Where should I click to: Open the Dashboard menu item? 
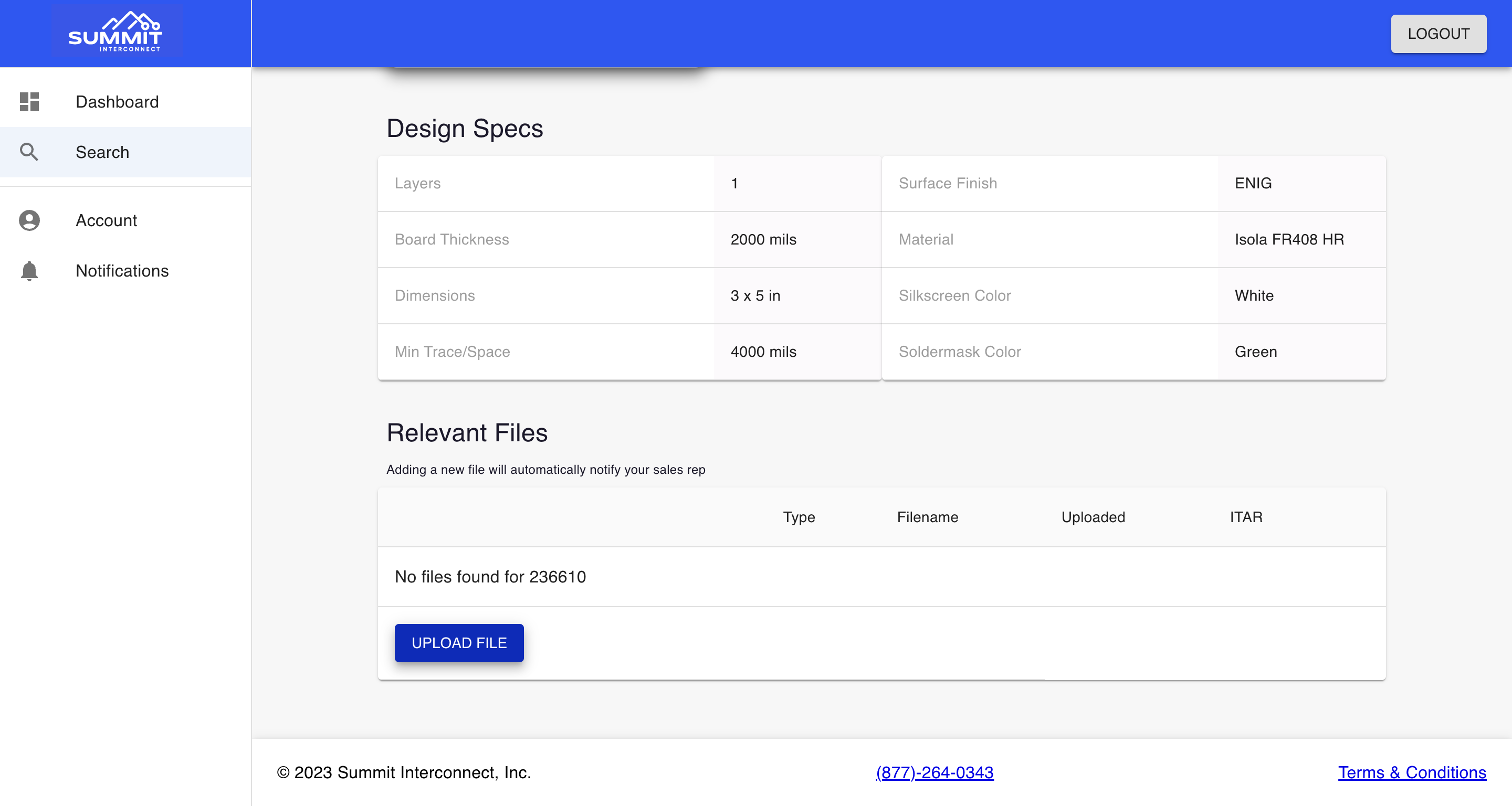click(125, 101)
